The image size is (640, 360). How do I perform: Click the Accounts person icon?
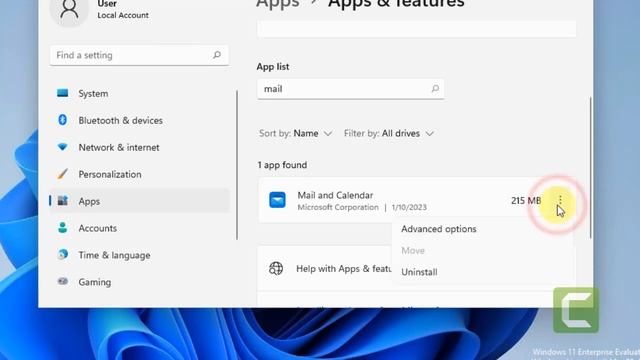pyautogui.click(x=62, y=228)
